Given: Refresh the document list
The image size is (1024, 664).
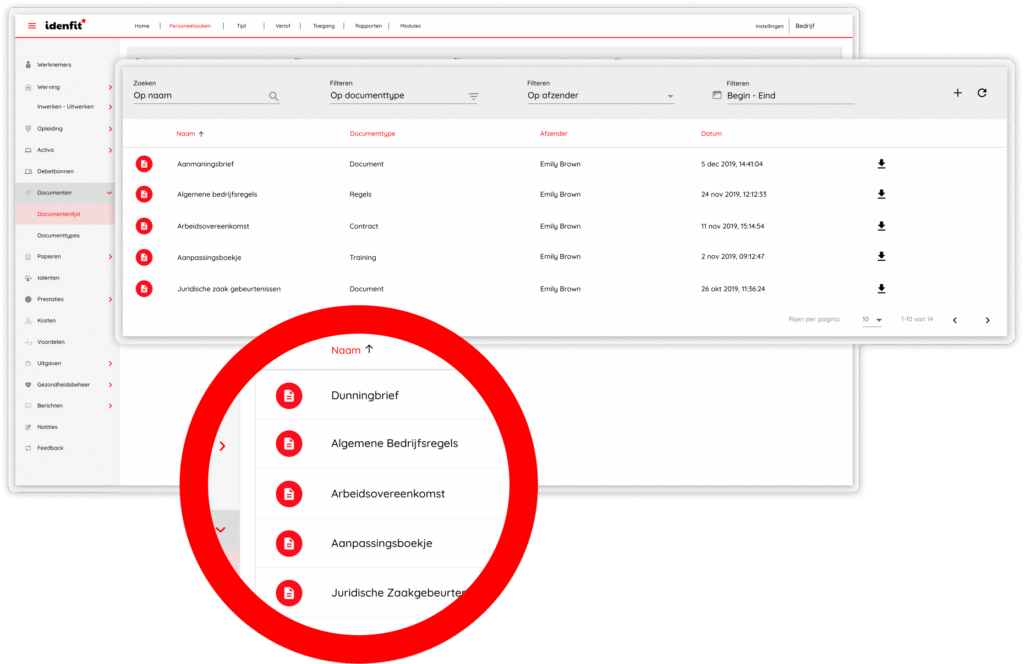Looking at the screenshot, I should coord(982,93).
